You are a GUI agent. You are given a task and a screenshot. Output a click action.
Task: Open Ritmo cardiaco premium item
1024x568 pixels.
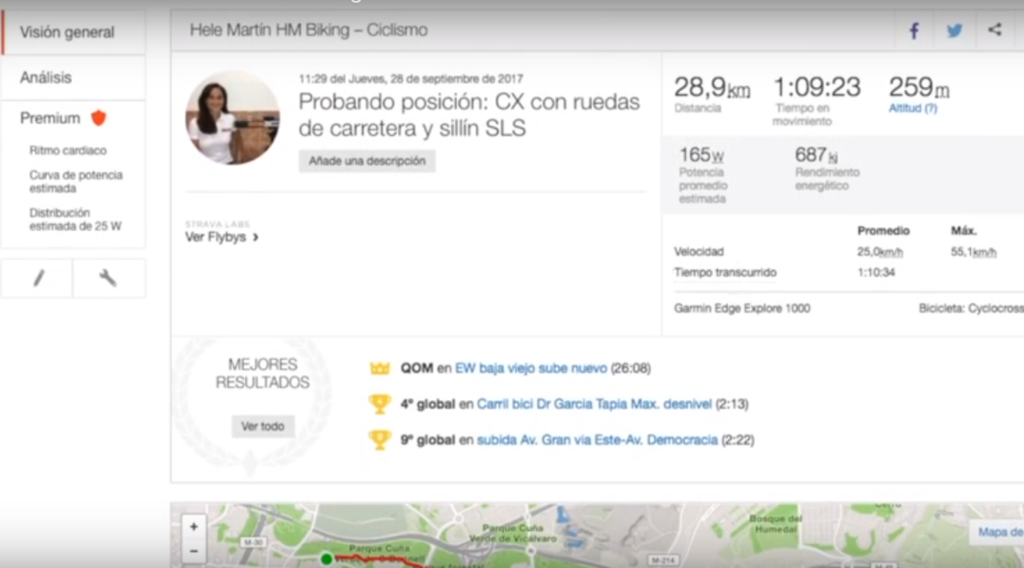click(x=68, y=150)
